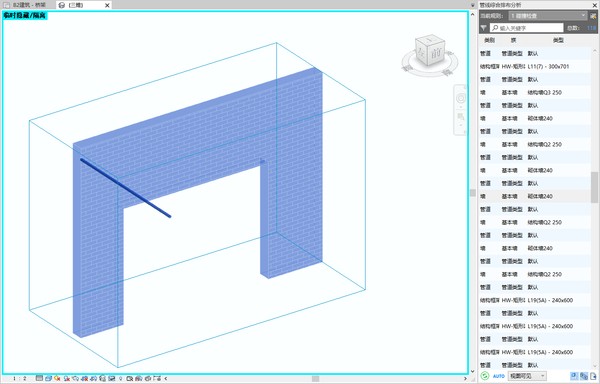Click the funnel filter icon beside search

pos(484,28)
